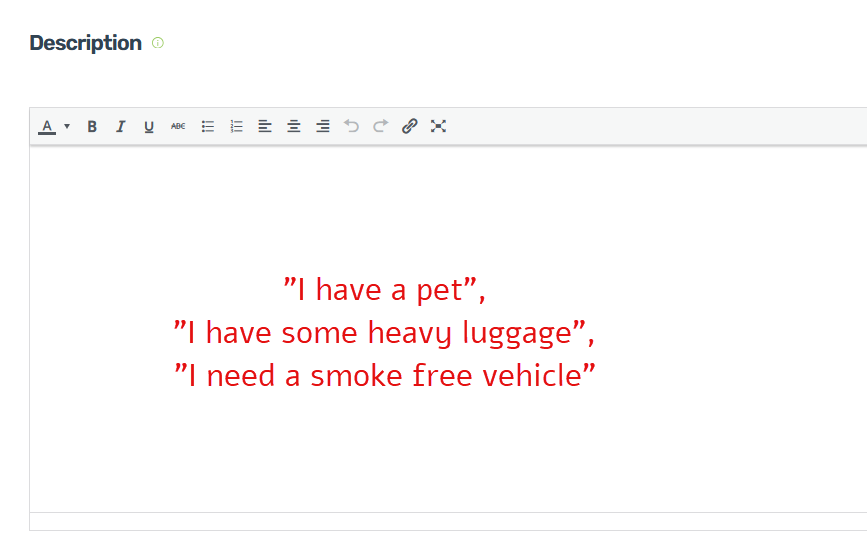The width and height of the screenshot is (867, 547).
Task: Toggle underline formatting
Action: click(149, 126)
